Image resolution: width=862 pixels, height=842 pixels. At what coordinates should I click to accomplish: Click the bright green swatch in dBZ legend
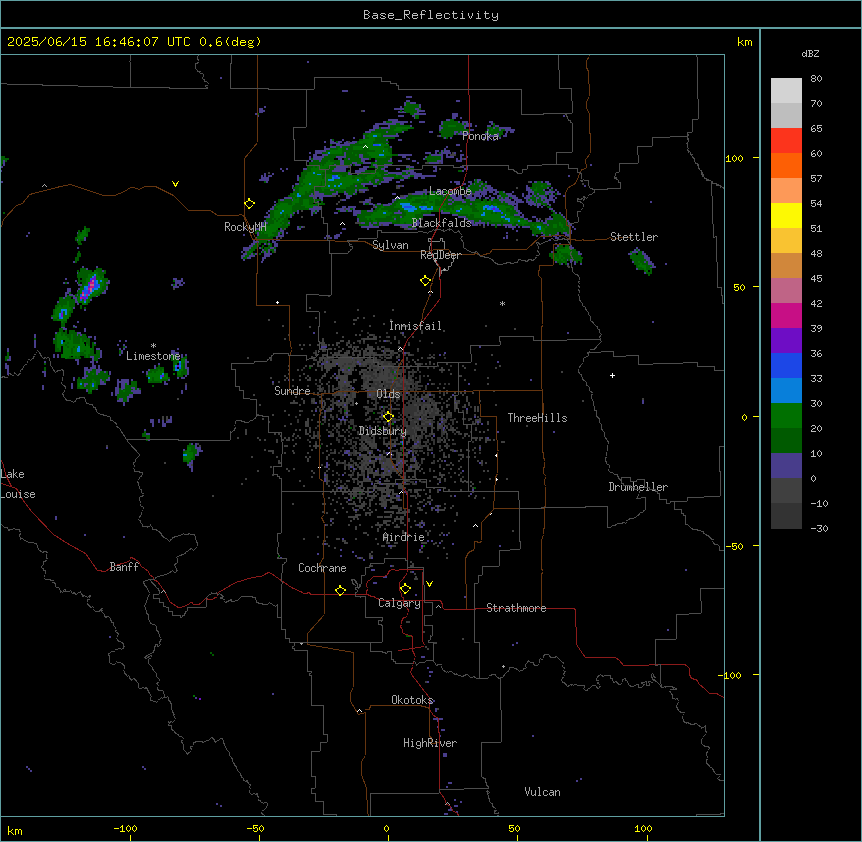(x=786, y=416)
